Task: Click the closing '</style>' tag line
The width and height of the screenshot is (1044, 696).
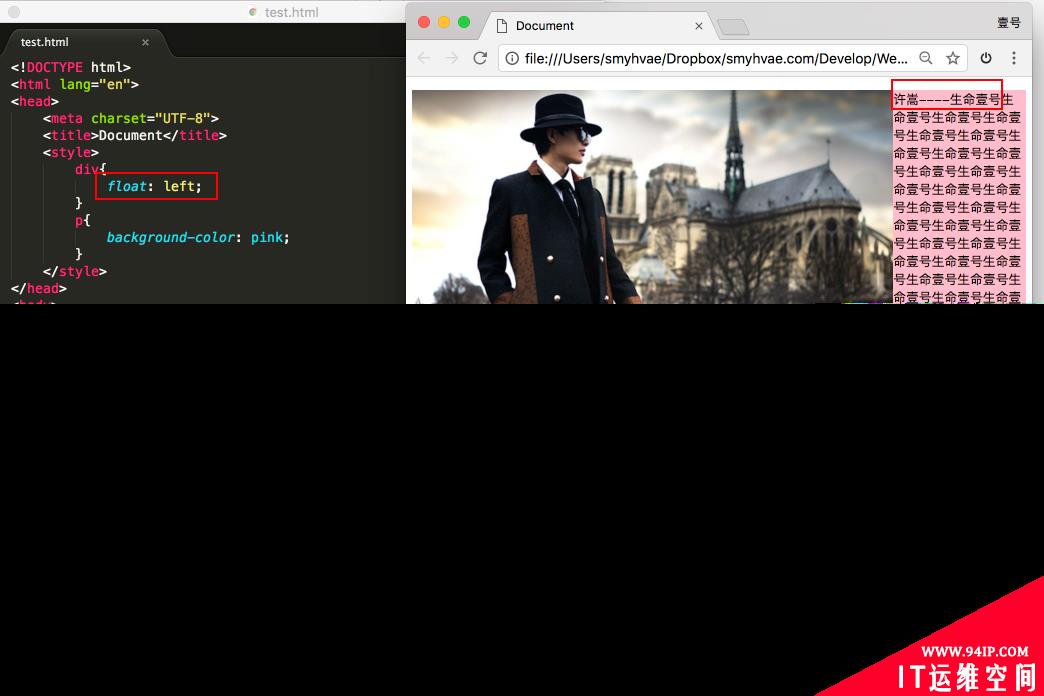Action: tap(75, 272)
